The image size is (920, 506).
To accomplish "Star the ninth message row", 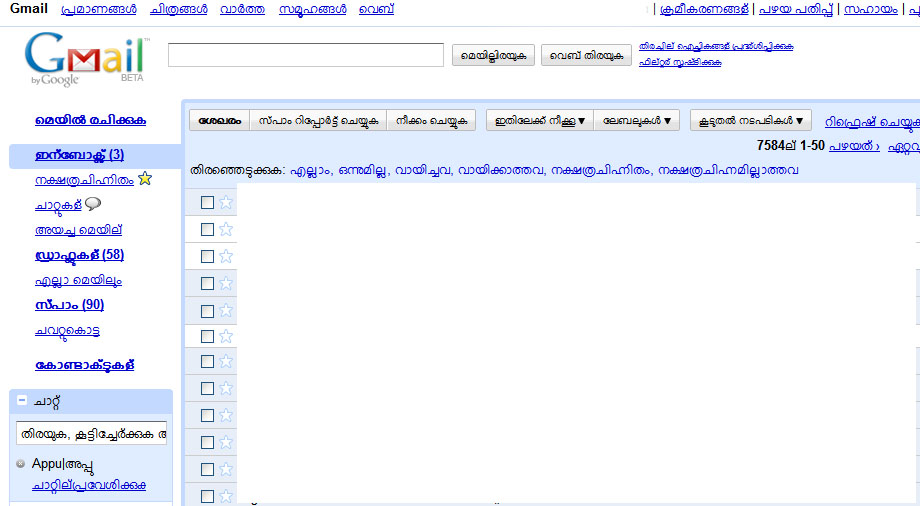I will [x=226, y=416].
